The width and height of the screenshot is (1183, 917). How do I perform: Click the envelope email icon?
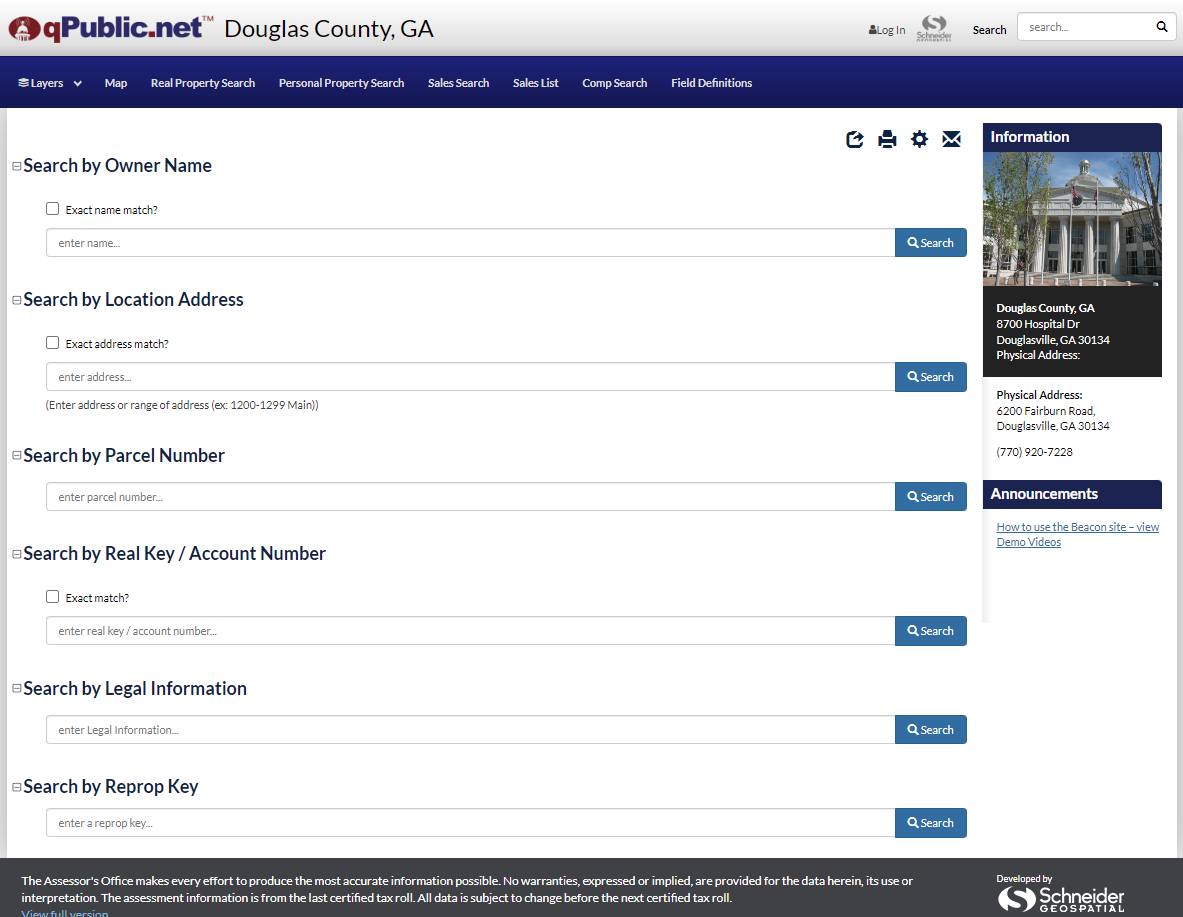click(951, 139)
